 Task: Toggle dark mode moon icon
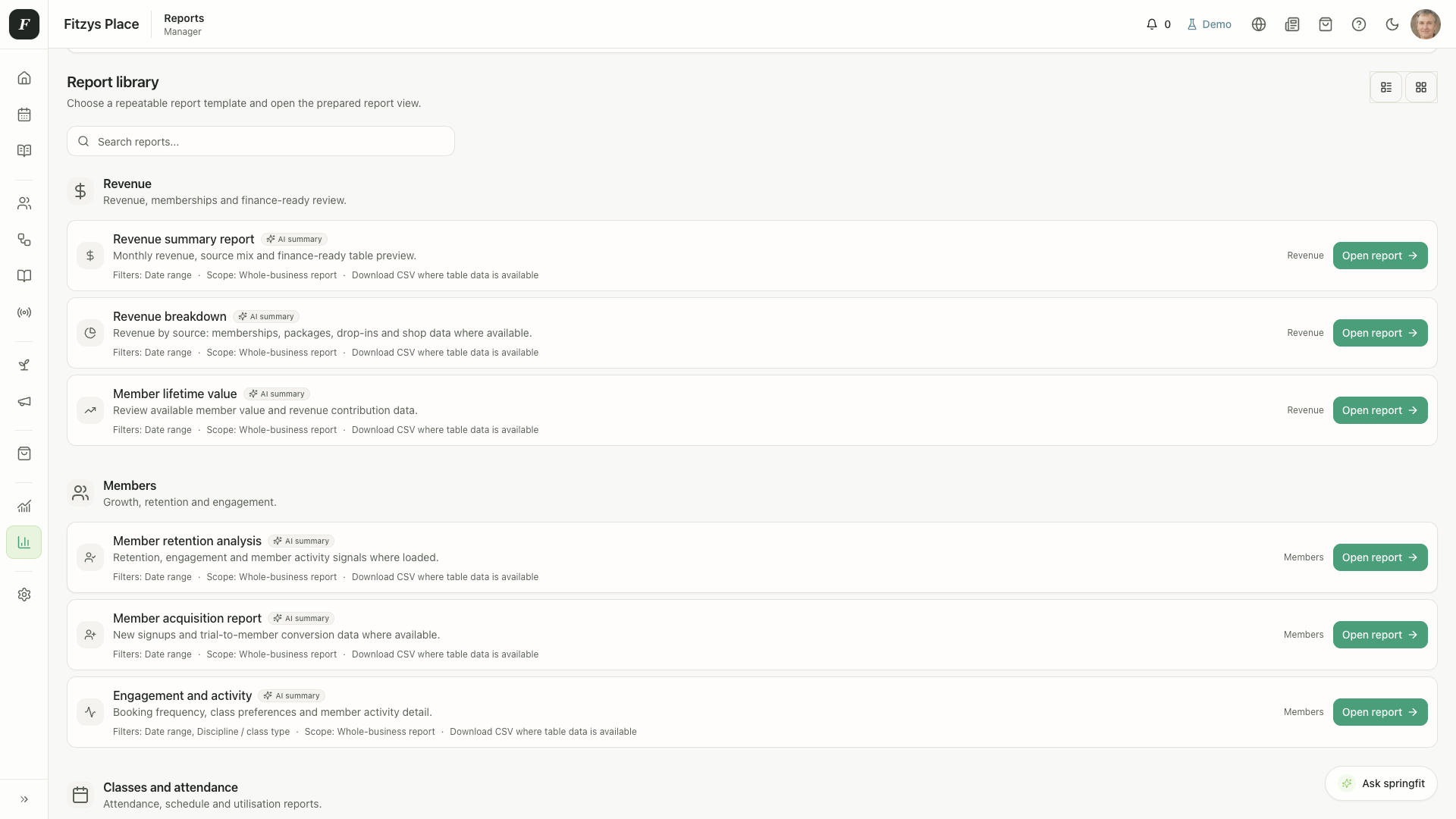pos(1392,24)
